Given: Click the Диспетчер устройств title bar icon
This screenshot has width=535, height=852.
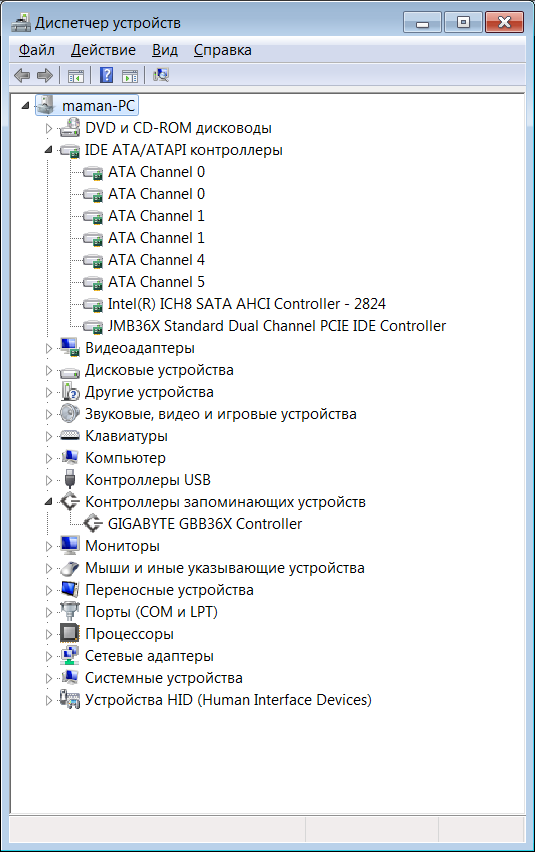Looking at the screenshot, I should tap(22, 22).
